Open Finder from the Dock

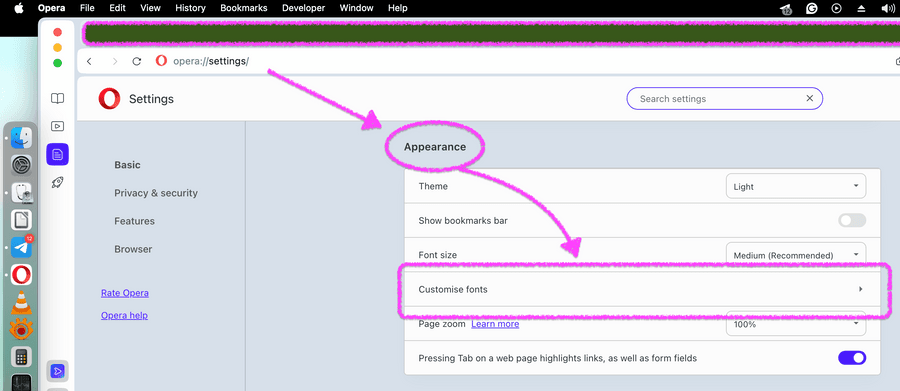tap(21, 138)
